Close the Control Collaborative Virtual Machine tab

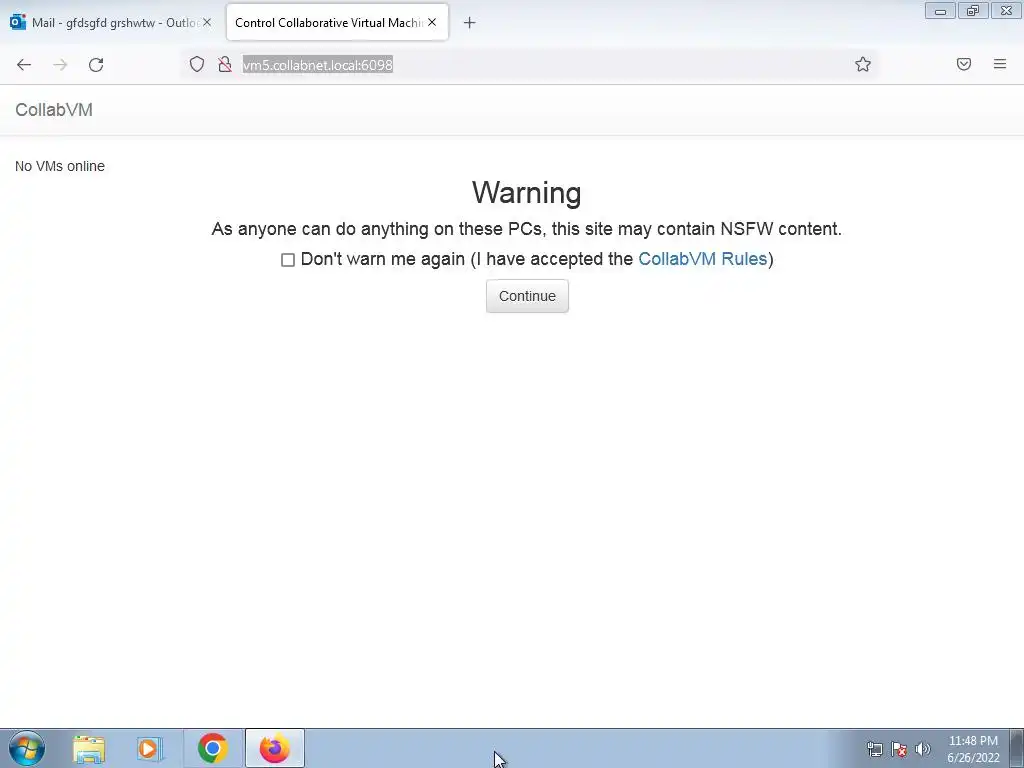tap(432, 22)
